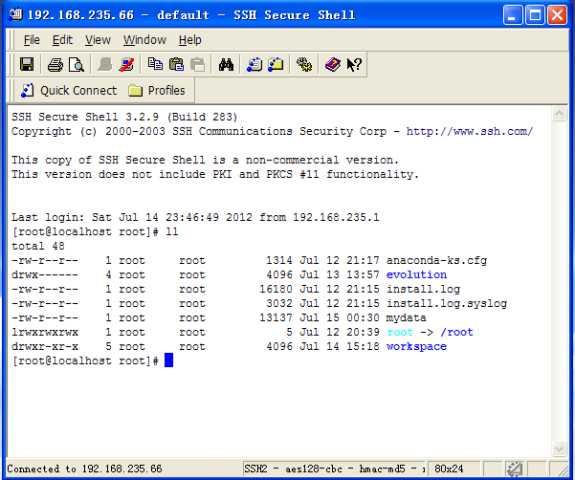The height and width of the screenshot is (480, 575).
Task: Click the 'total 48' line
Action: [x=38, y=246]
